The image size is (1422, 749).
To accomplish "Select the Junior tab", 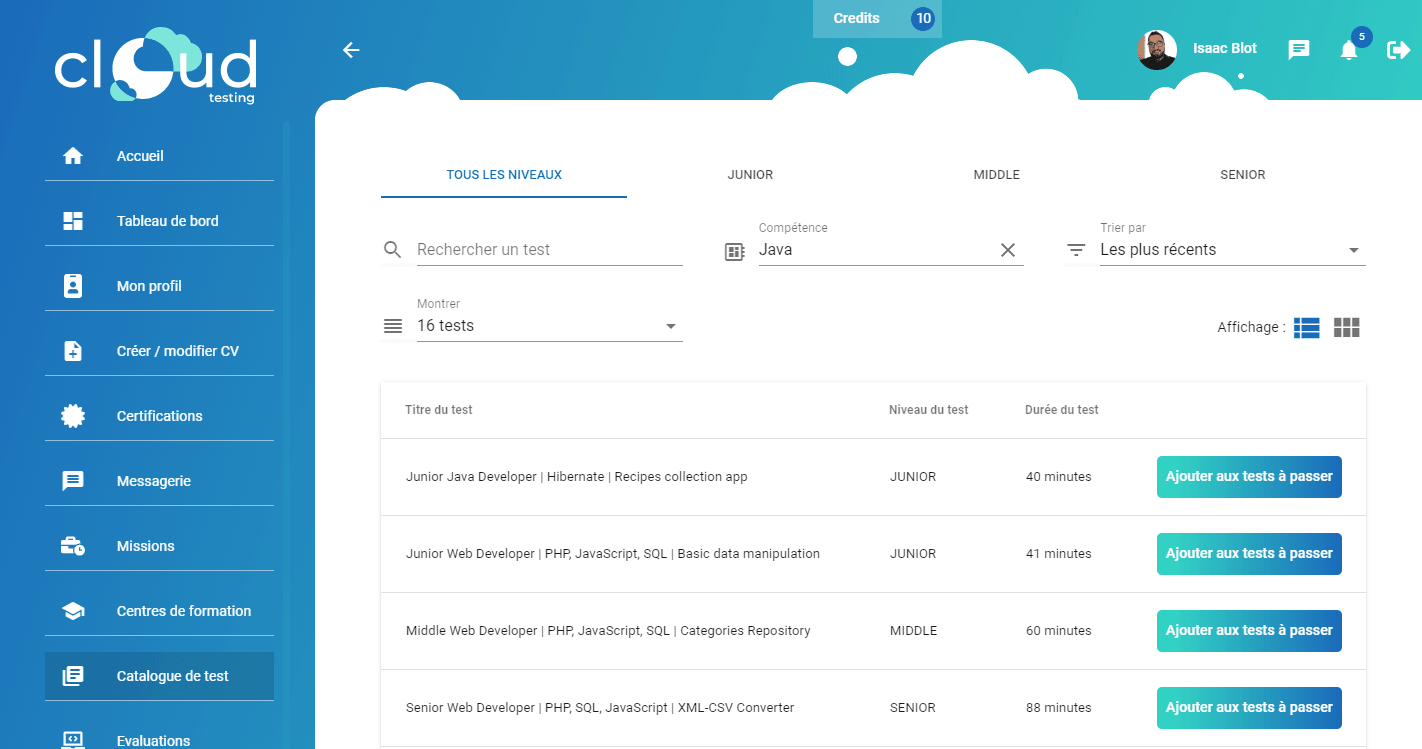I will coord(750,175).
